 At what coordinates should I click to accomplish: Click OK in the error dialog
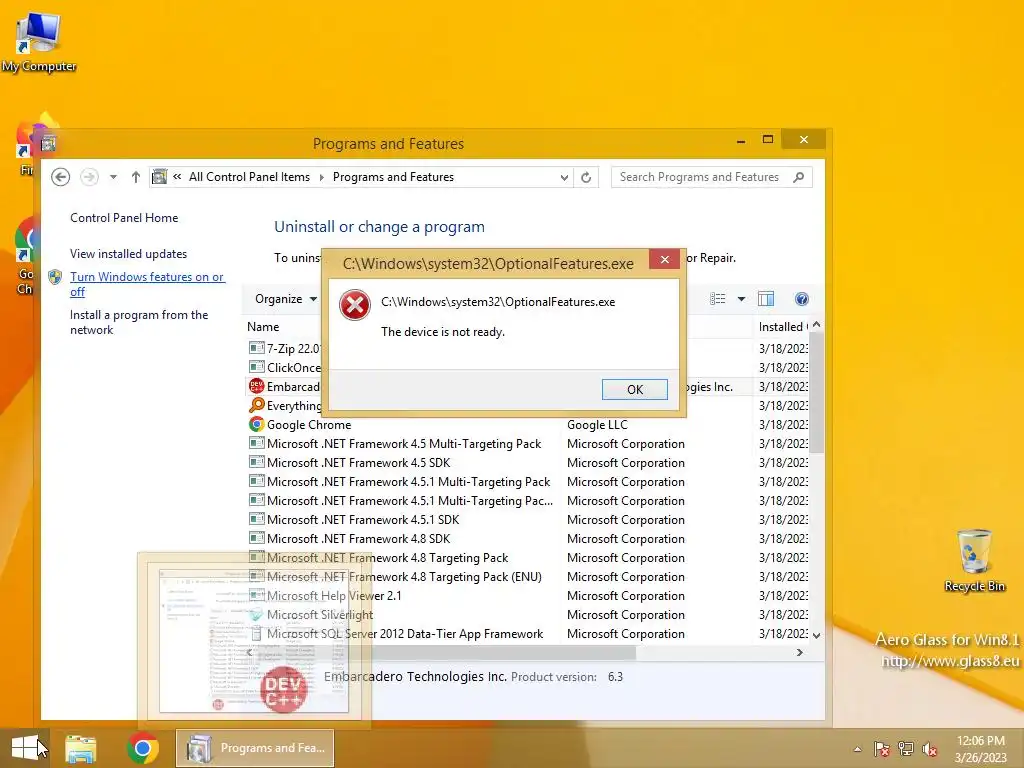[x=634, y=389]
